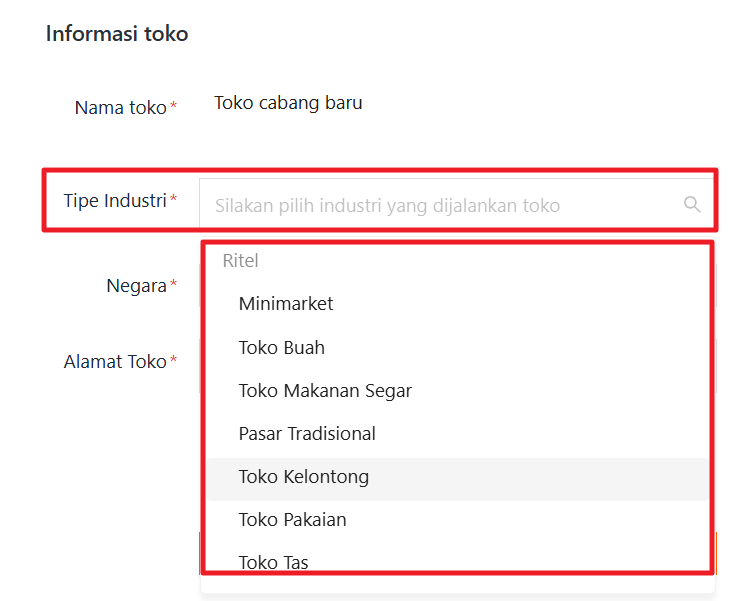Screen dimensions: 746x601
Task: Click the required asterisk beside Tipe Industri
Action: pos(173,200)
